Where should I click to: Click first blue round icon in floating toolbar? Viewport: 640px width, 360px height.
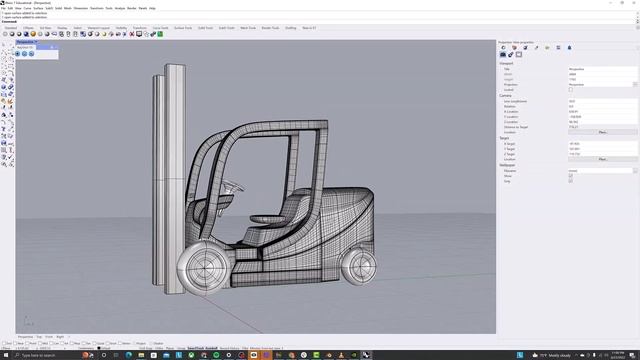point(18,54)
